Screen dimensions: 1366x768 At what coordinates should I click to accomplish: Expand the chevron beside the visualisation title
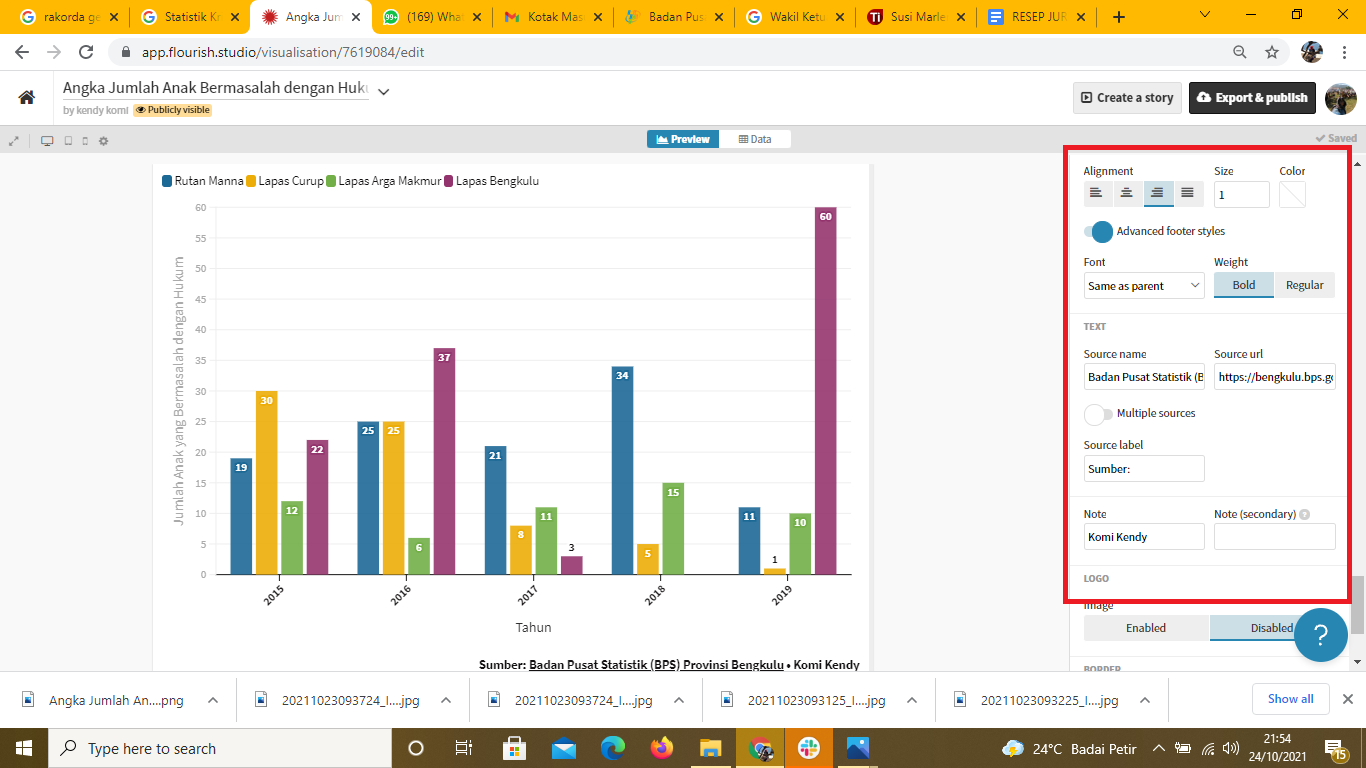(x=383, y=91)
